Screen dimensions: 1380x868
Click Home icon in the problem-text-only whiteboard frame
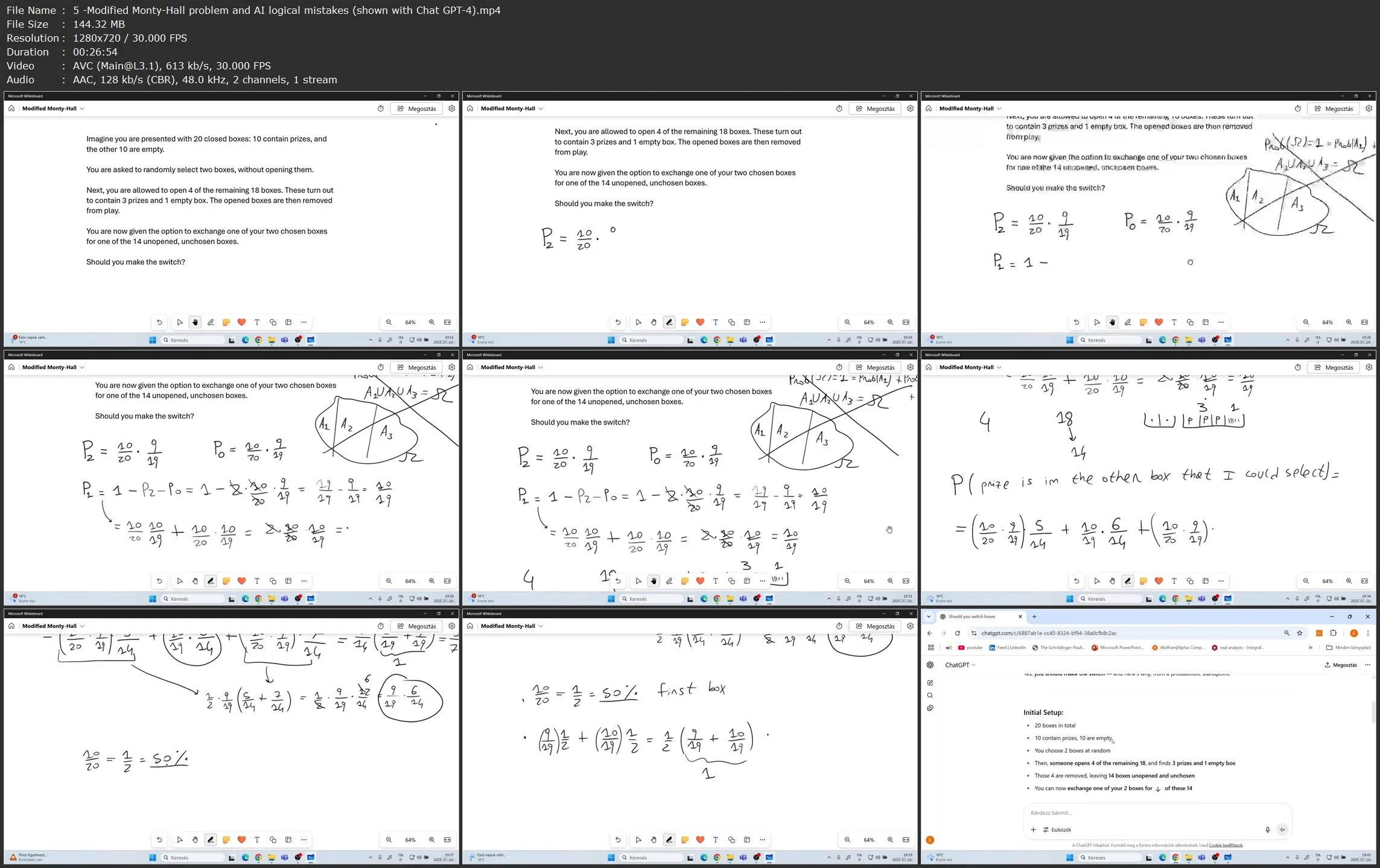click(x=11, y=109)
